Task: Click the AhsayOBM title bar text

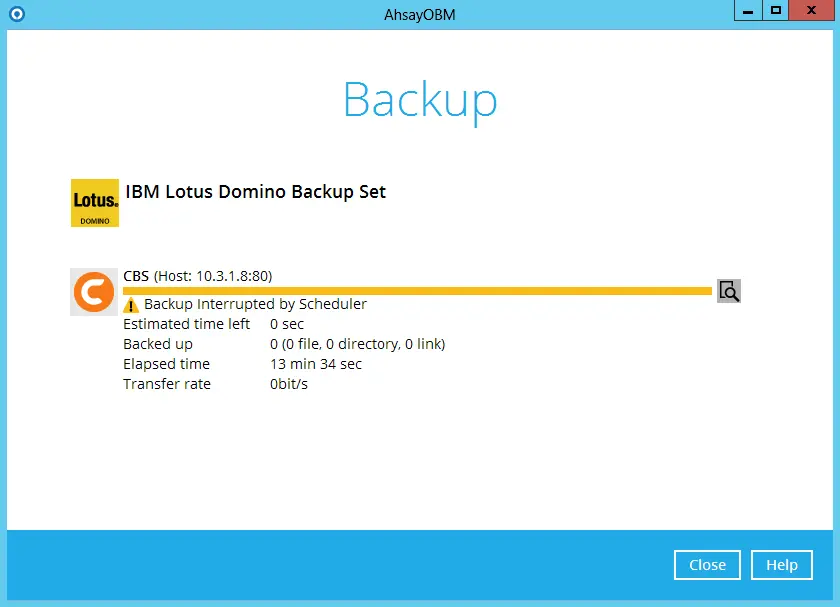Action: tap(419, 14)
